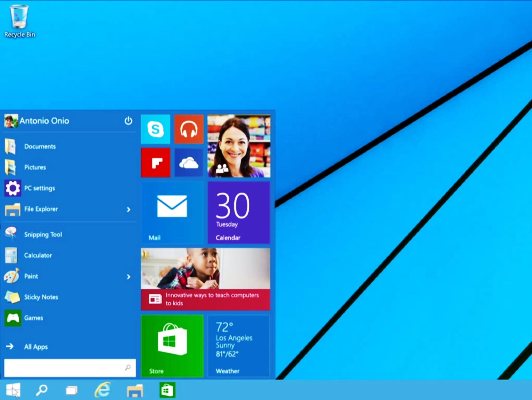Open the Flipboard tile

(x=155, y=163)
